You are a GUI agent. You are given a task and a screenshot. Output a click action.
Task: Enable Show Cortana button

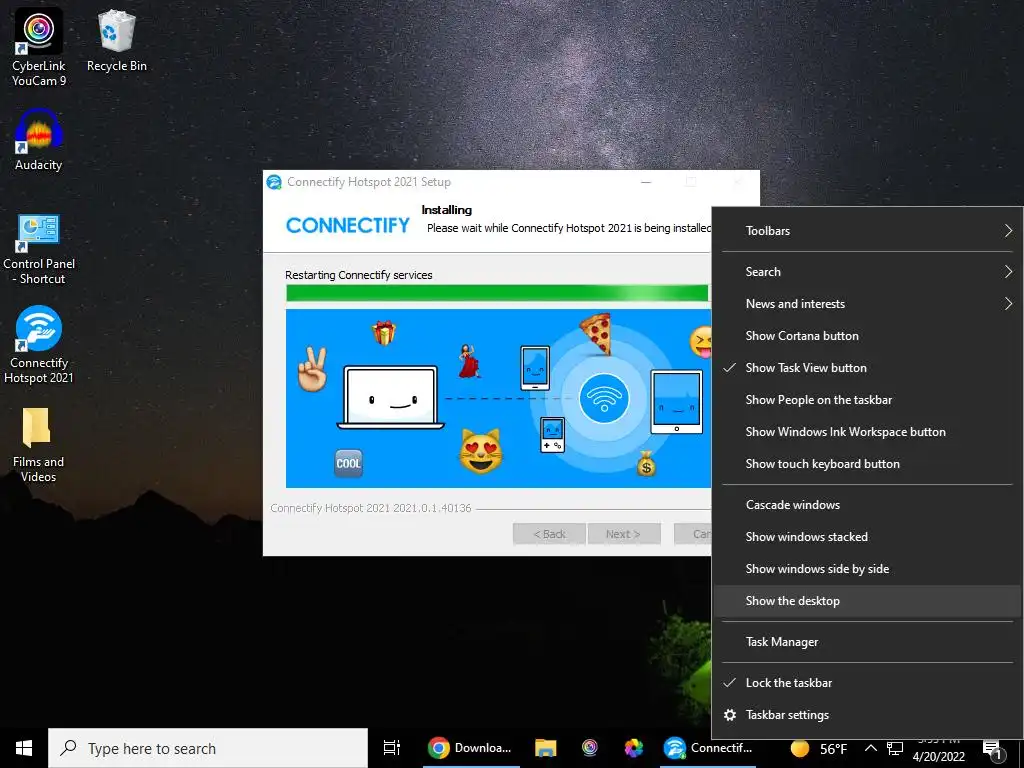tap(867, 336)
